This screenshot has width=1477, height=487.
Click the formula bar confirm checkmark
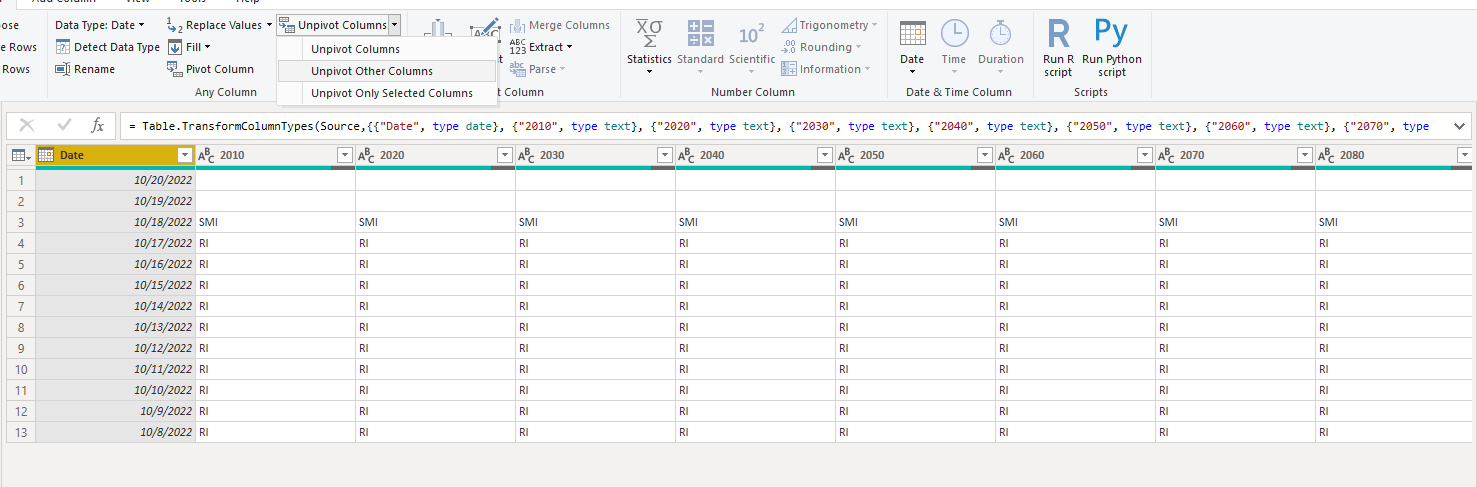tap(64, 126)
